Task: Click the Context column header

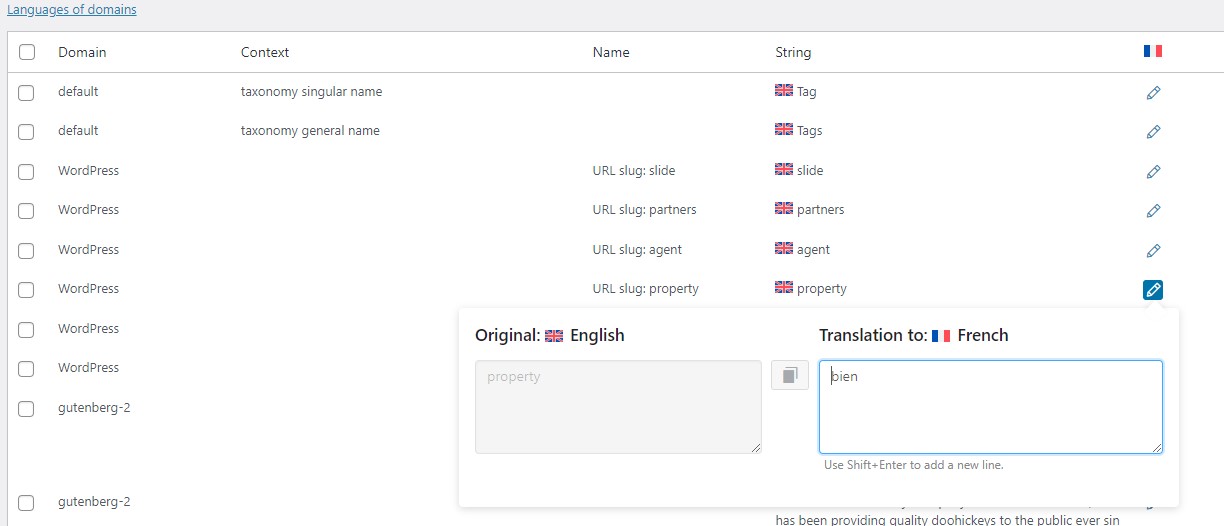Action: click(x=265, y=52)
